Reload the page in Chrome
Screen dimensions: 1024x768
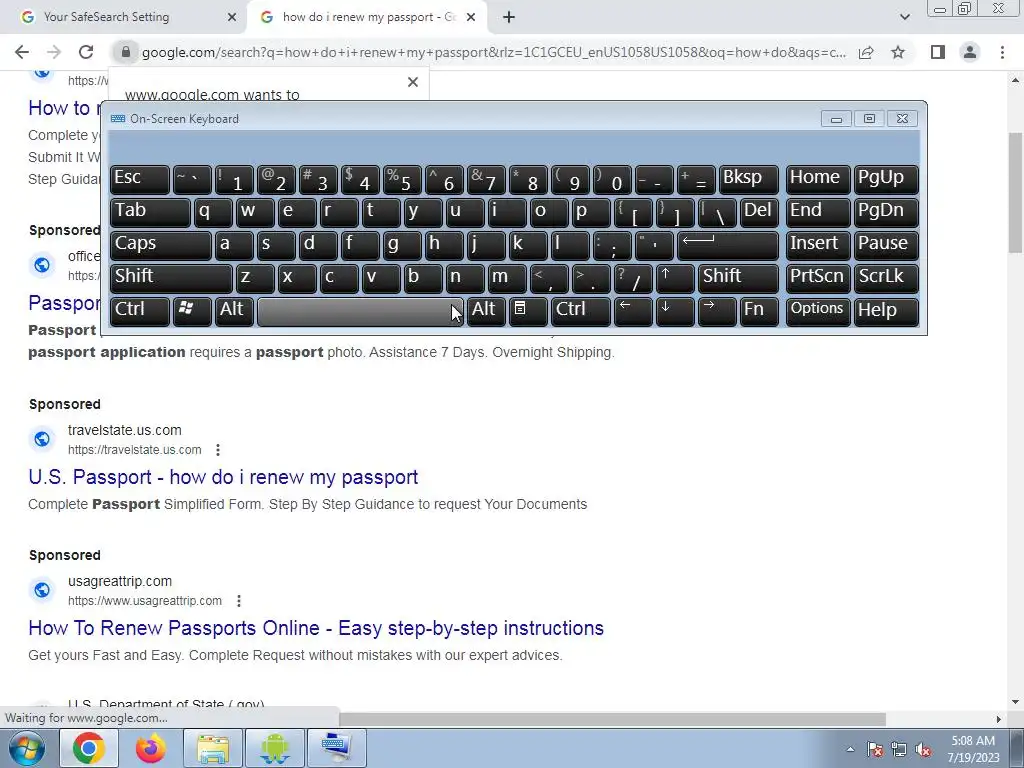tap(86, 52)
